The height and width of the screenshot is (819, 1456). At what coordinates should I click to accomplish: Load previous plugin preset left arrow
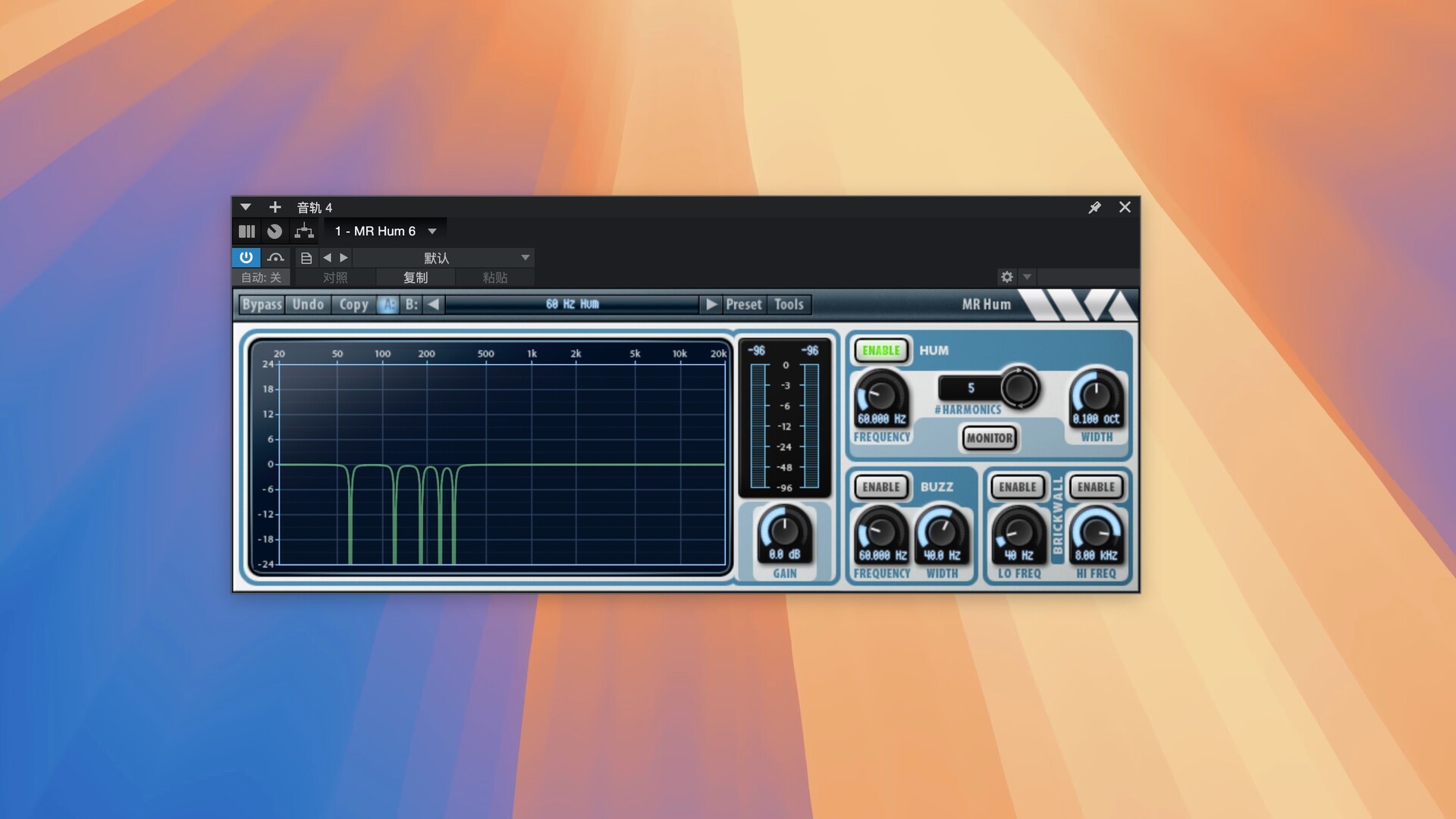[x=433, y=304]
